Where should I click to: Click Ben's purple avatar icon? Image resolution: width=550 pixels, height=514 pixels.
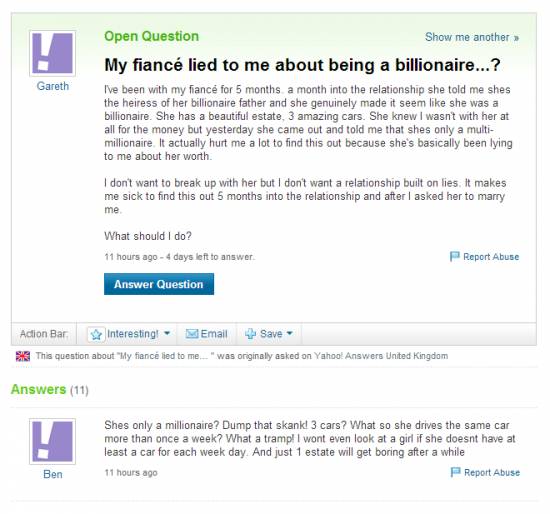(52, 441)
